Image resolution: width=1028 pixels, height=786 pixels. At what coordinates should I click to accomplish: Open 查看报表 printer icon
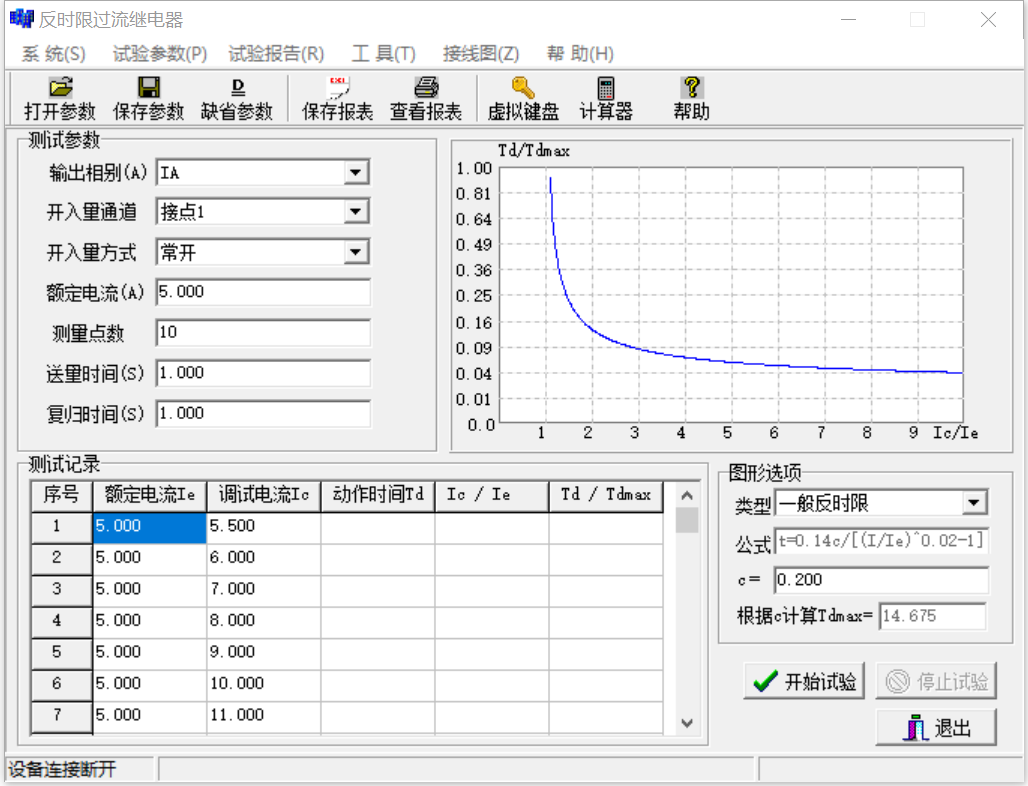coord(426,88)
